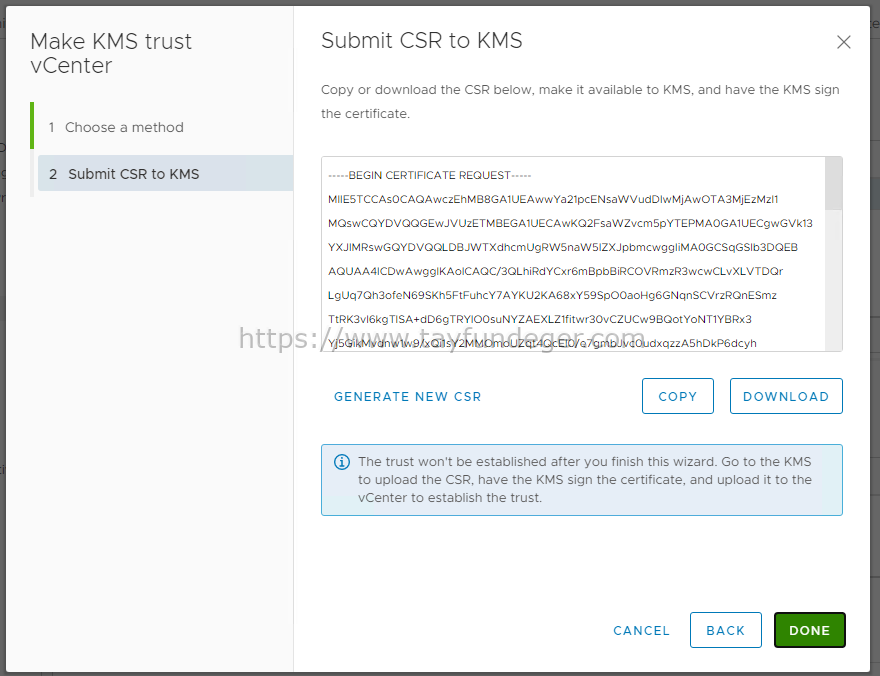Click the info icon in the trust notice

tap(342, 462)
